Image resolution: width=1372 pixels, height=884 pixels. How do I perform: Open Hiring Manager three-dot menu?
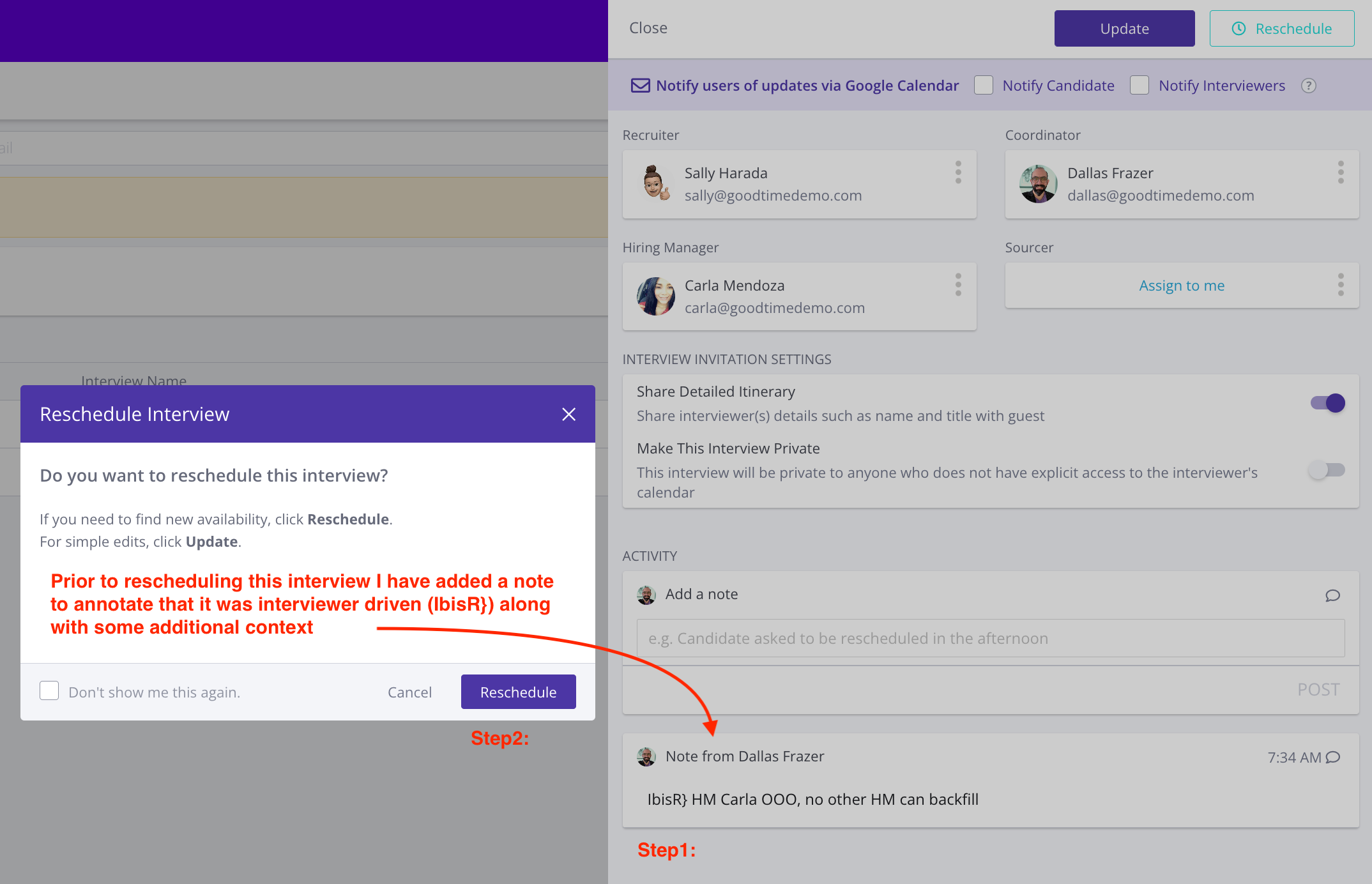(x=958, y=285)
